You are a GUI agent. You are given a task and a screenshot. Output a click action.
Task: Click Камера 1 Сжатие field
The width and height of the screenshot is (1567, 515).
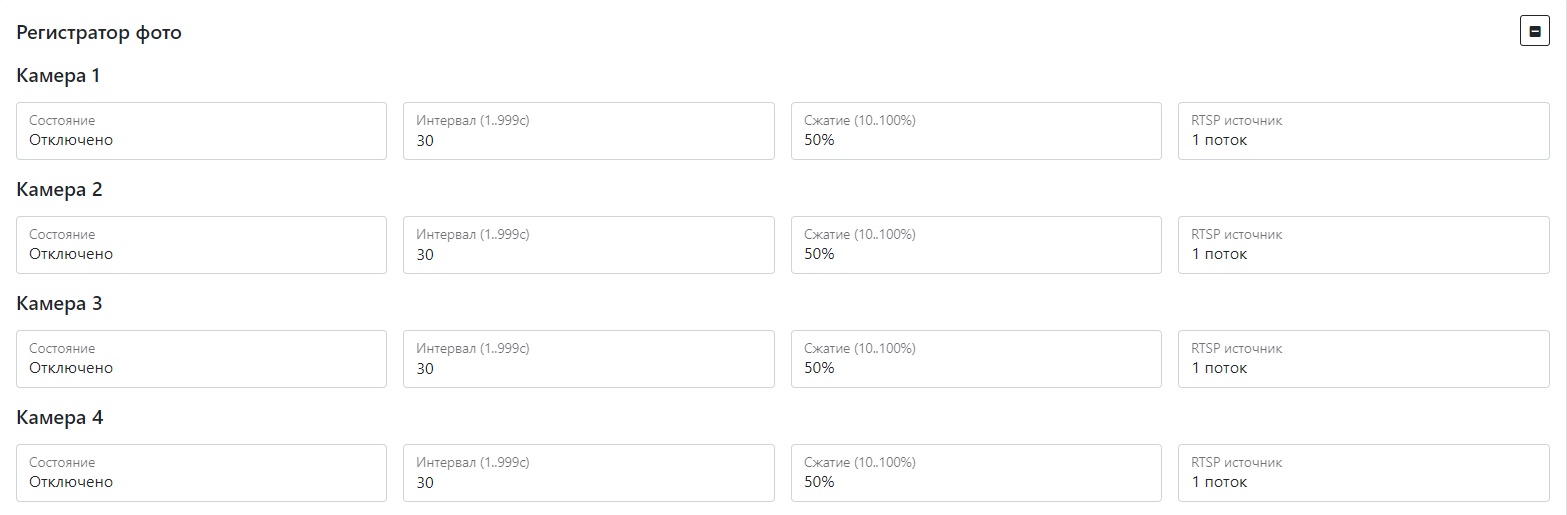pyautogui.click(x=976, y=131)
